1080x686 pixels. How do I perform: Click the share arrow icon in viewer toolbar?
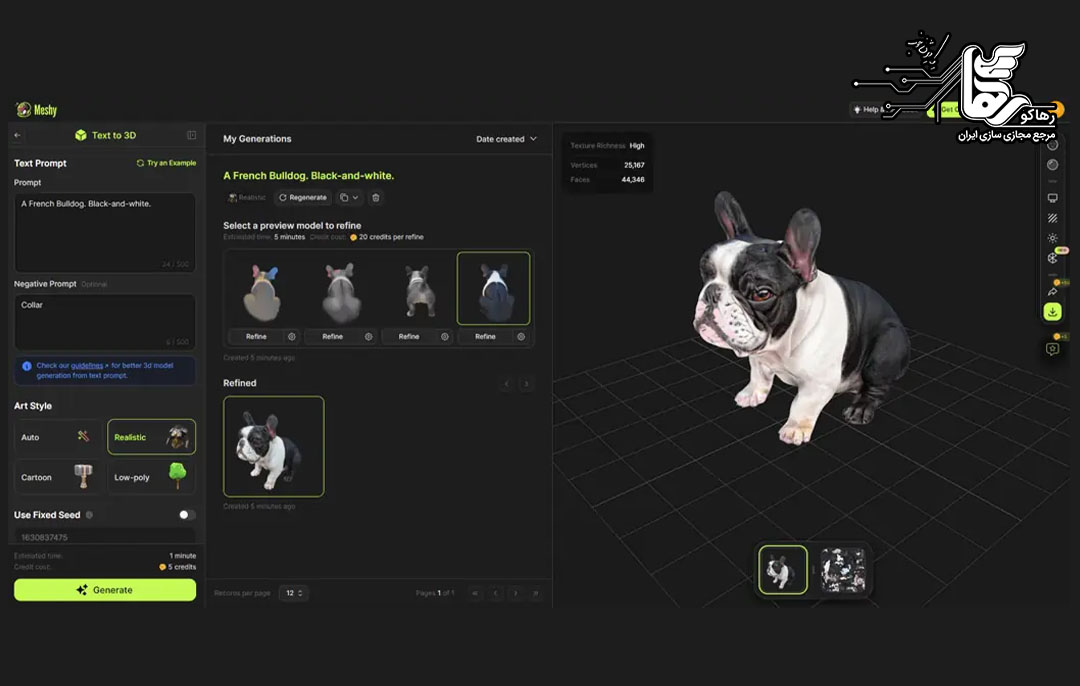pos(1052,291)
